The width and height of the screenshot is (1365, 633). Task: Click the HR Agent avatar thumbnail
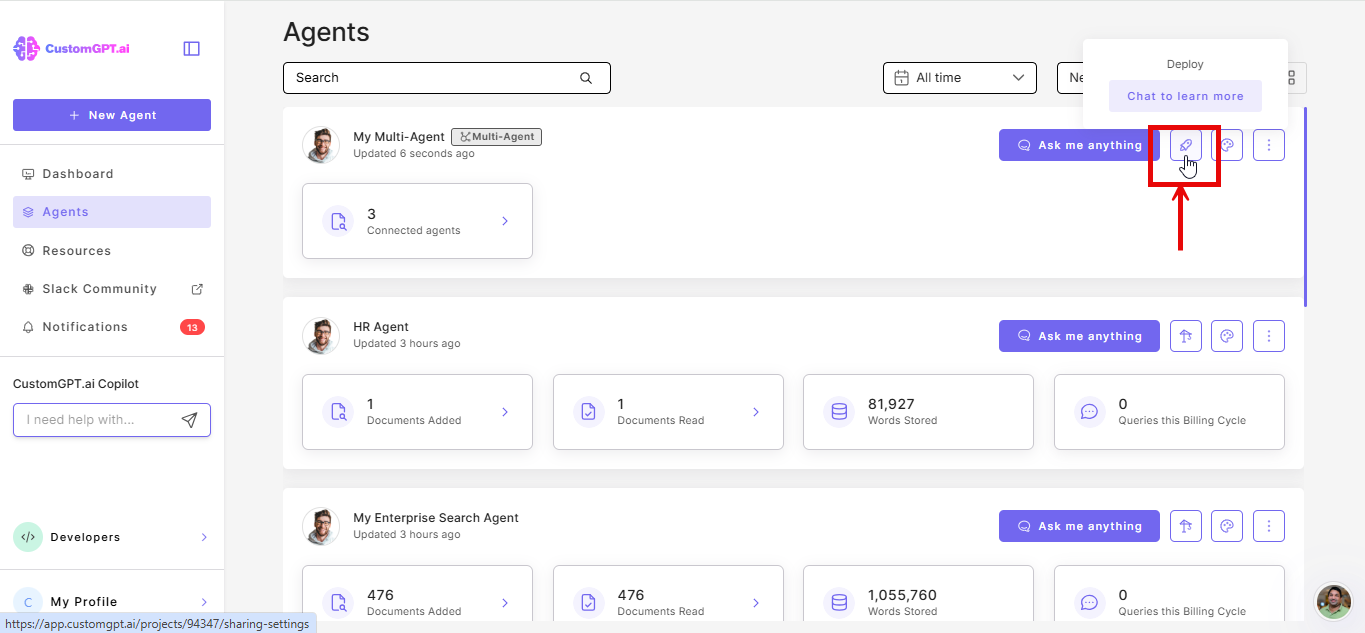[x=321, y=336]
